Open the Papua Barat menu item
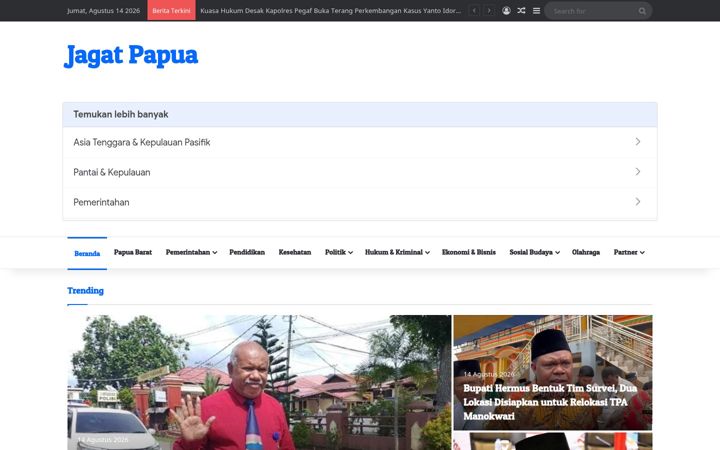Image resolution: width=720 pixels, height=450 pixels. click(133, 252)
